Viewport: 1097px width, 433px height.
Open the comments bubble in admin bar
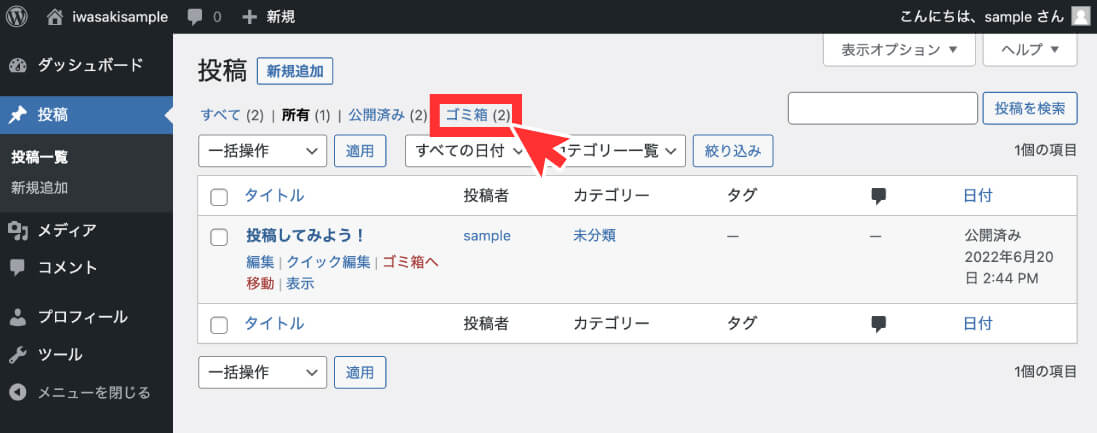(195, 17)
